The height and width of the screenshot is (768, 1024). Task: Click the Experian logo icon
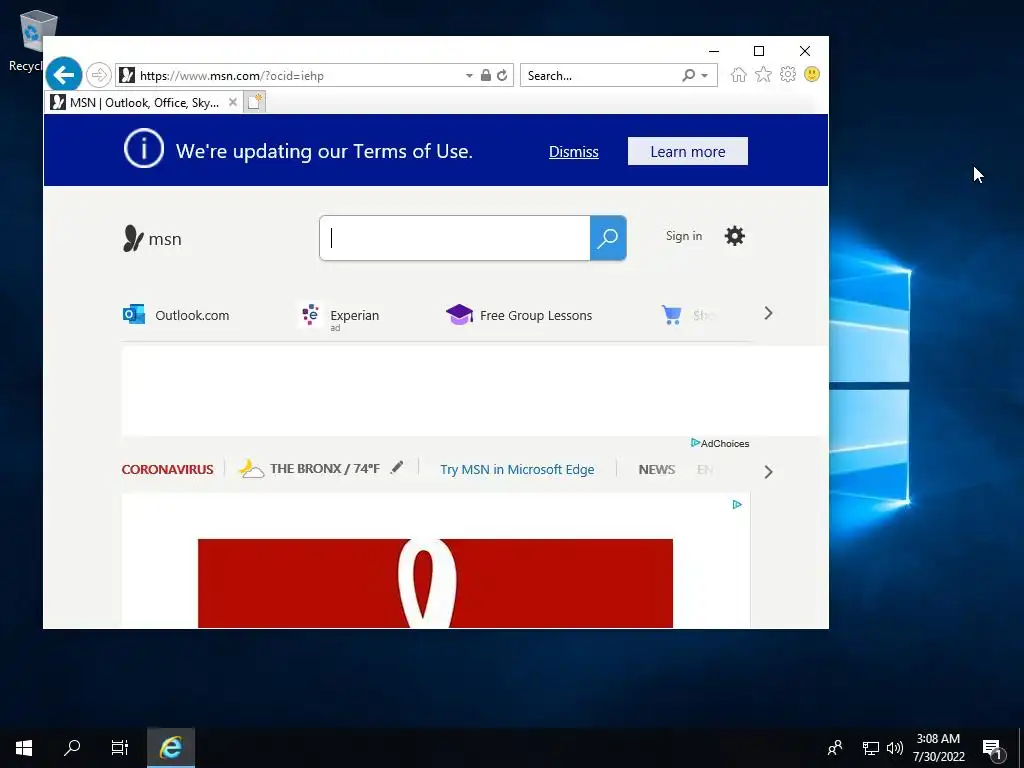point(310,314)
